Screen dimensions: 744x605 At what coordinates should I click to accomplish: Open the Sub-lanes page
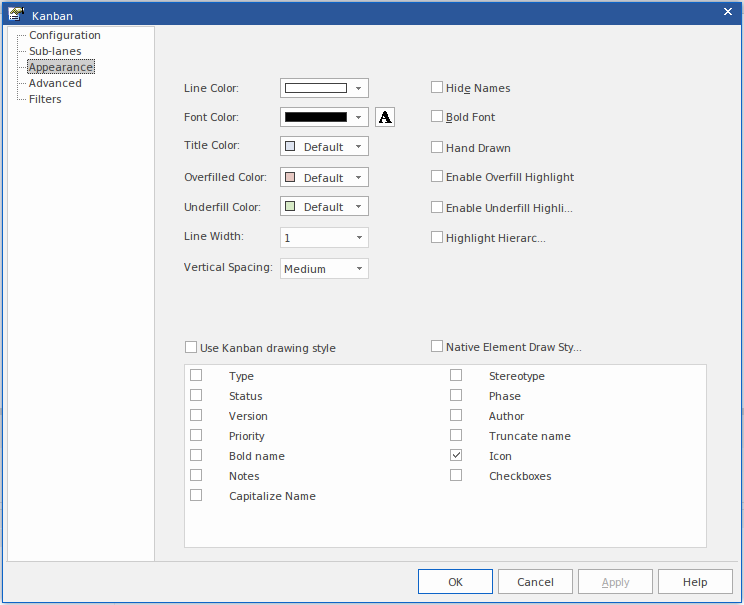pyautogui.click(x=55, y=51)
